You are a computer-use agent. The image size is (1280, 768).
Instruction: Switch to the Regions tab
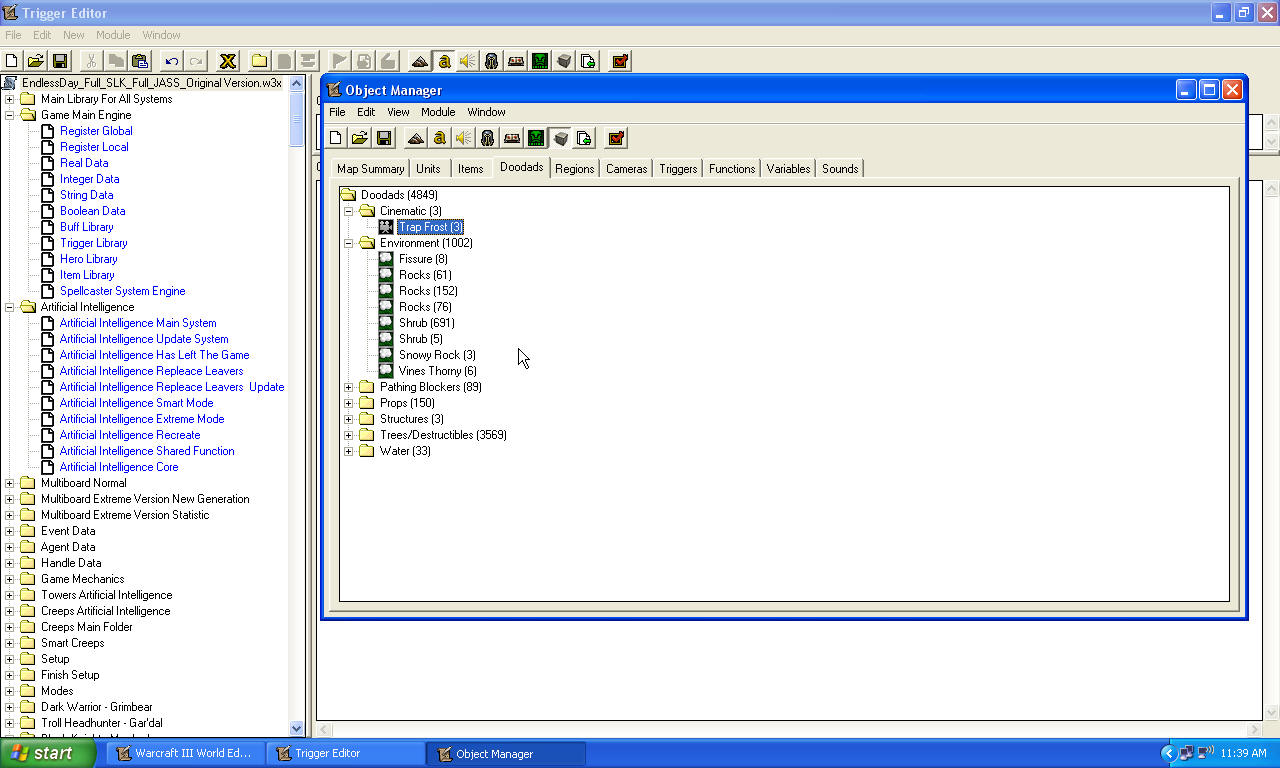[x=575, y=169]
